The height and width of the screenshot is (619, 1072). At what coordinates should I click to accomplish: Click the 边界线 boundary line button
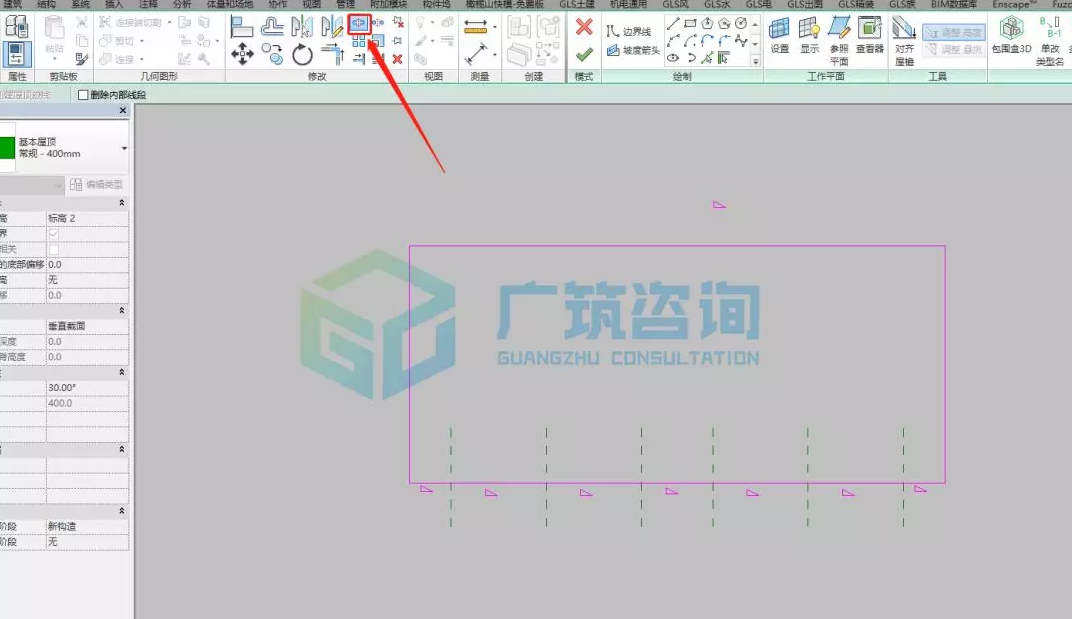629,31
